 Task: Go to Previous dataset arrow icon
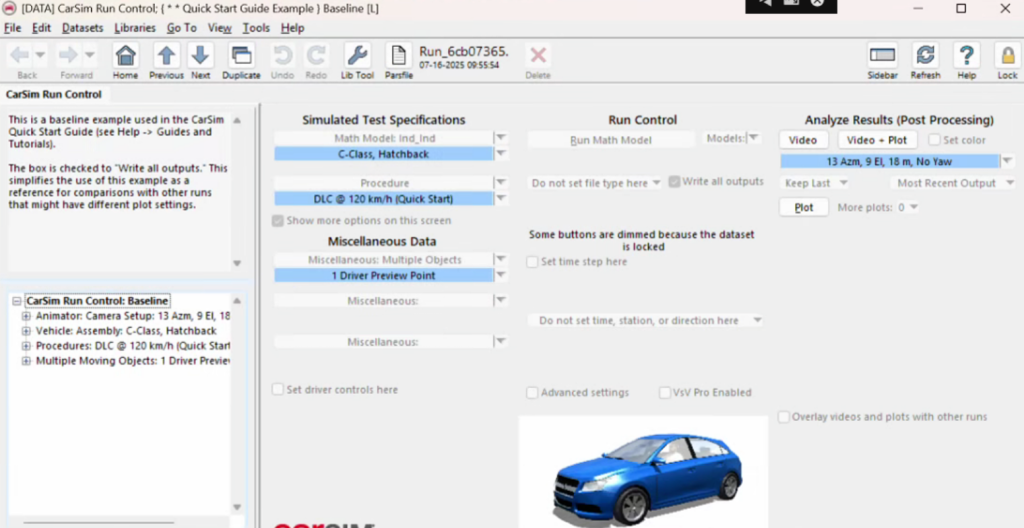tap(166, 57)
